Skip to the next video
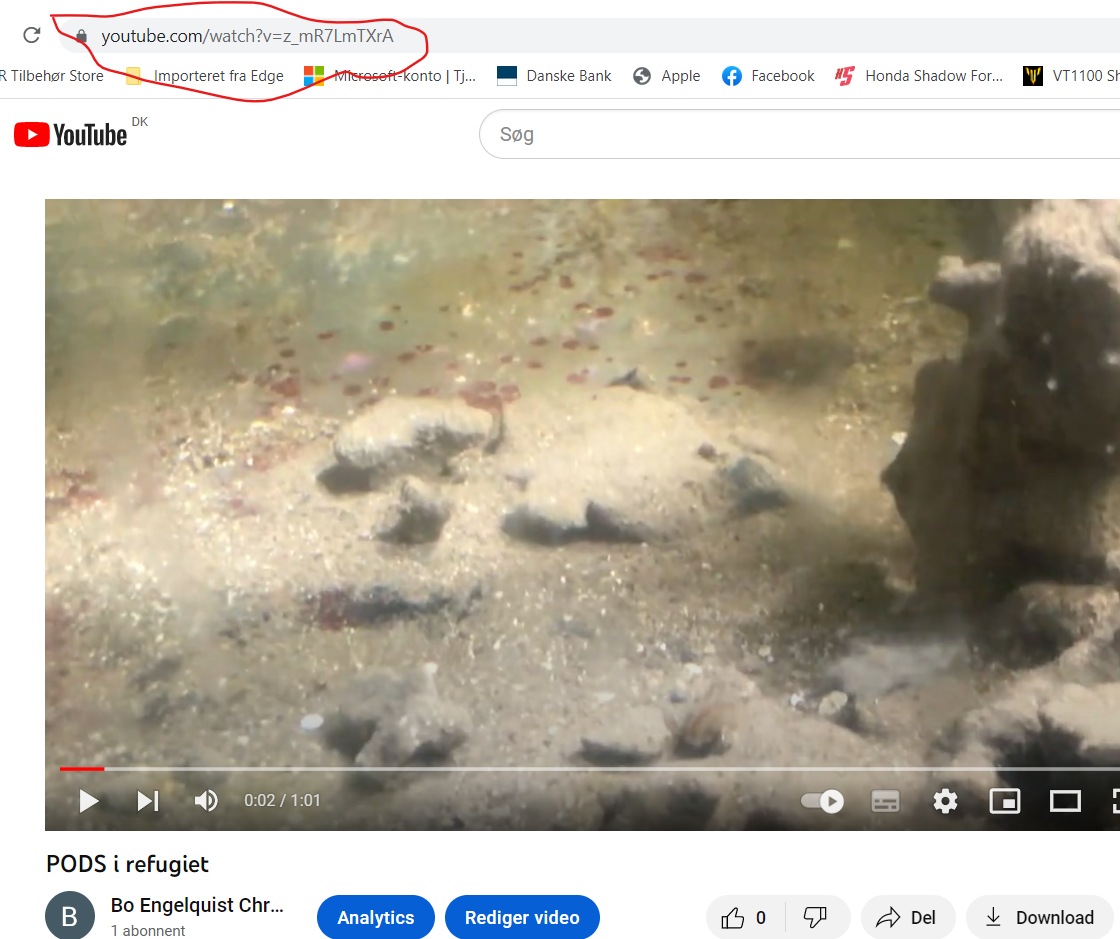 click(x=148, y=801)
